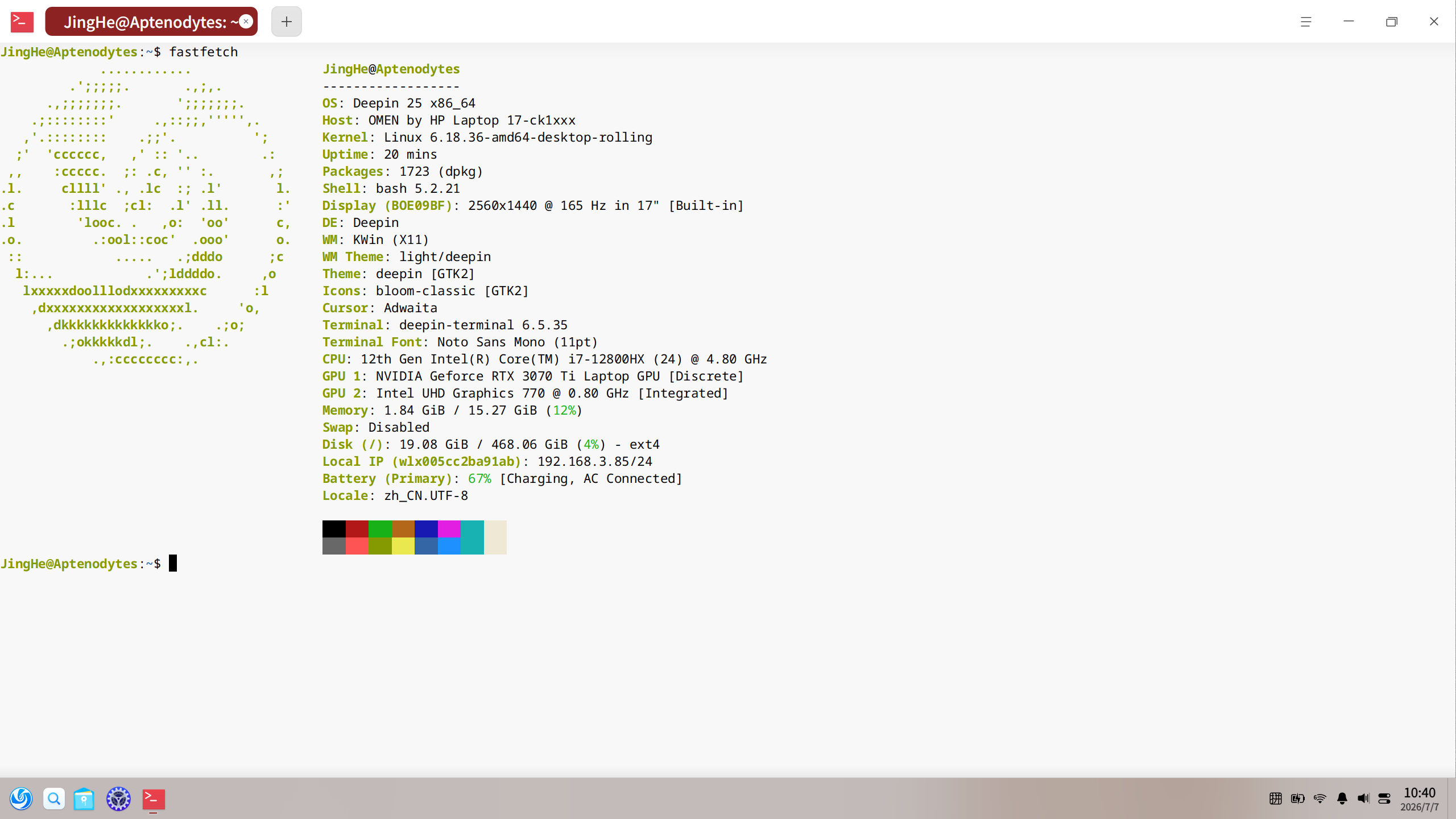Click the 'Shell: bash 5.2.21' line
This screenshot has width=1456, height=819.
(391, 188)
